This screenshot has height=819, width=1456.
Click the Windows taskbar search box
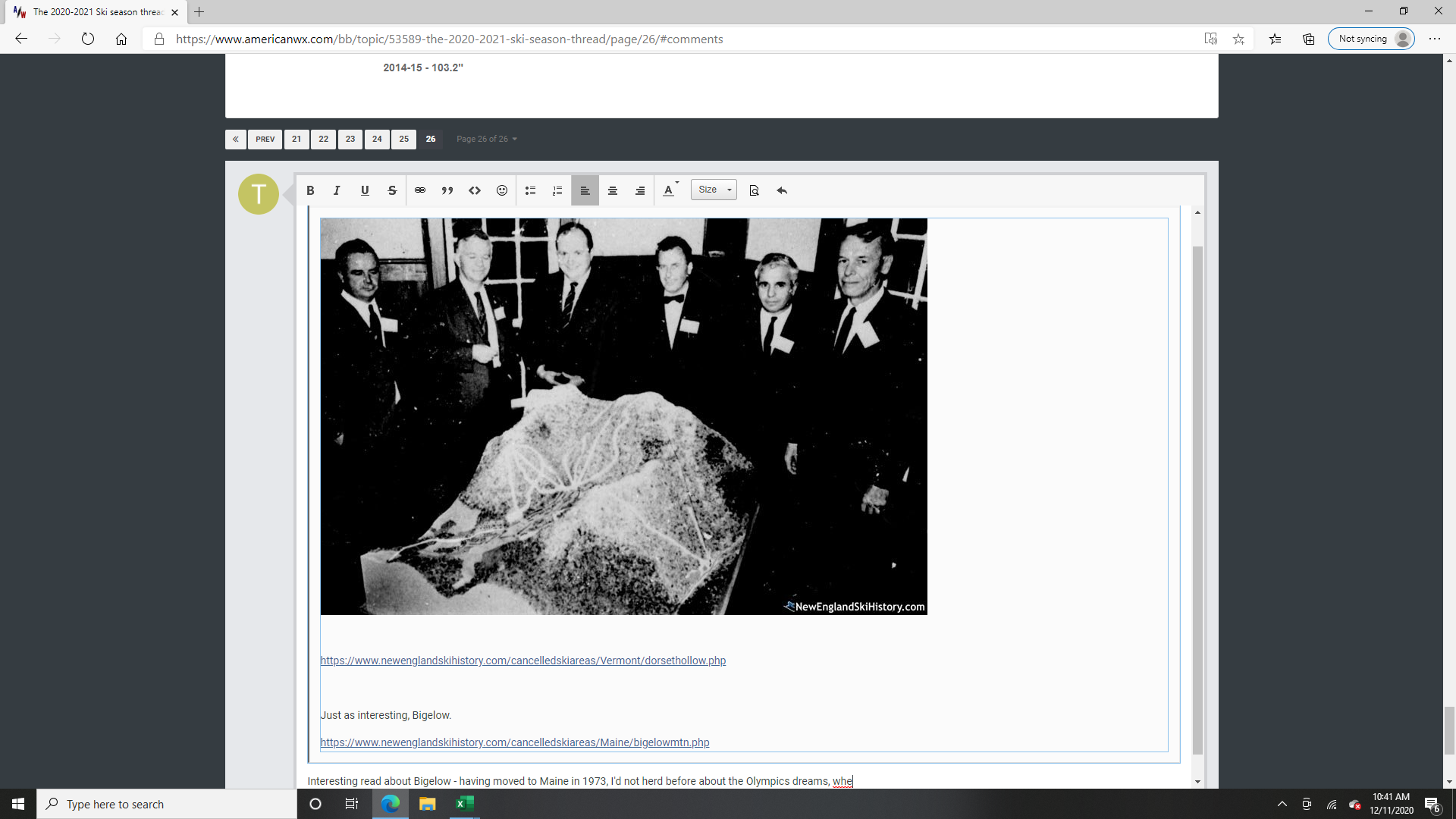tap(167, 804)
